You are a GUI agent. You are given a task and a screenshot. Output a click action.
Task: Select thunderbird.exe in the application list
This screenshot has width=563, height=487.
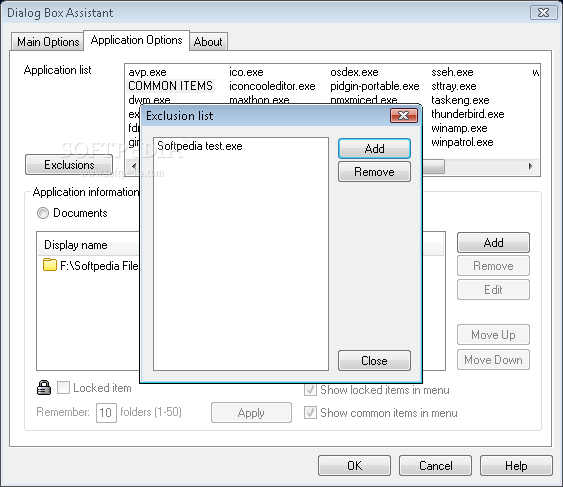click(468, 114)
